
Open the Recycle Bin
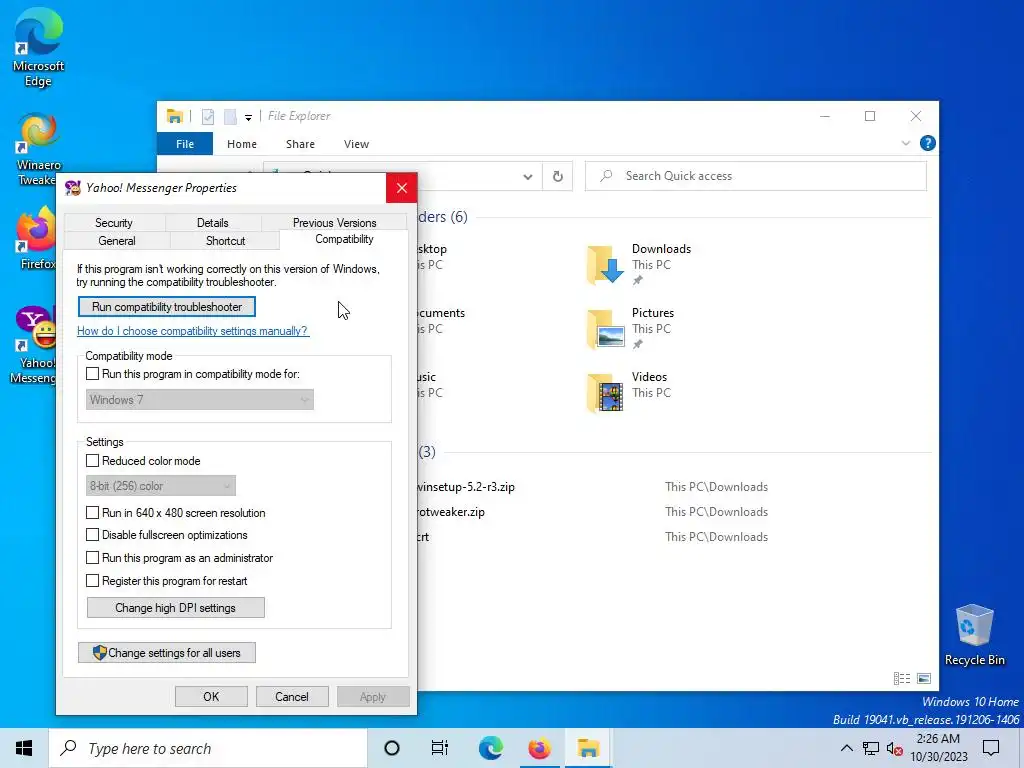(974, 635)
